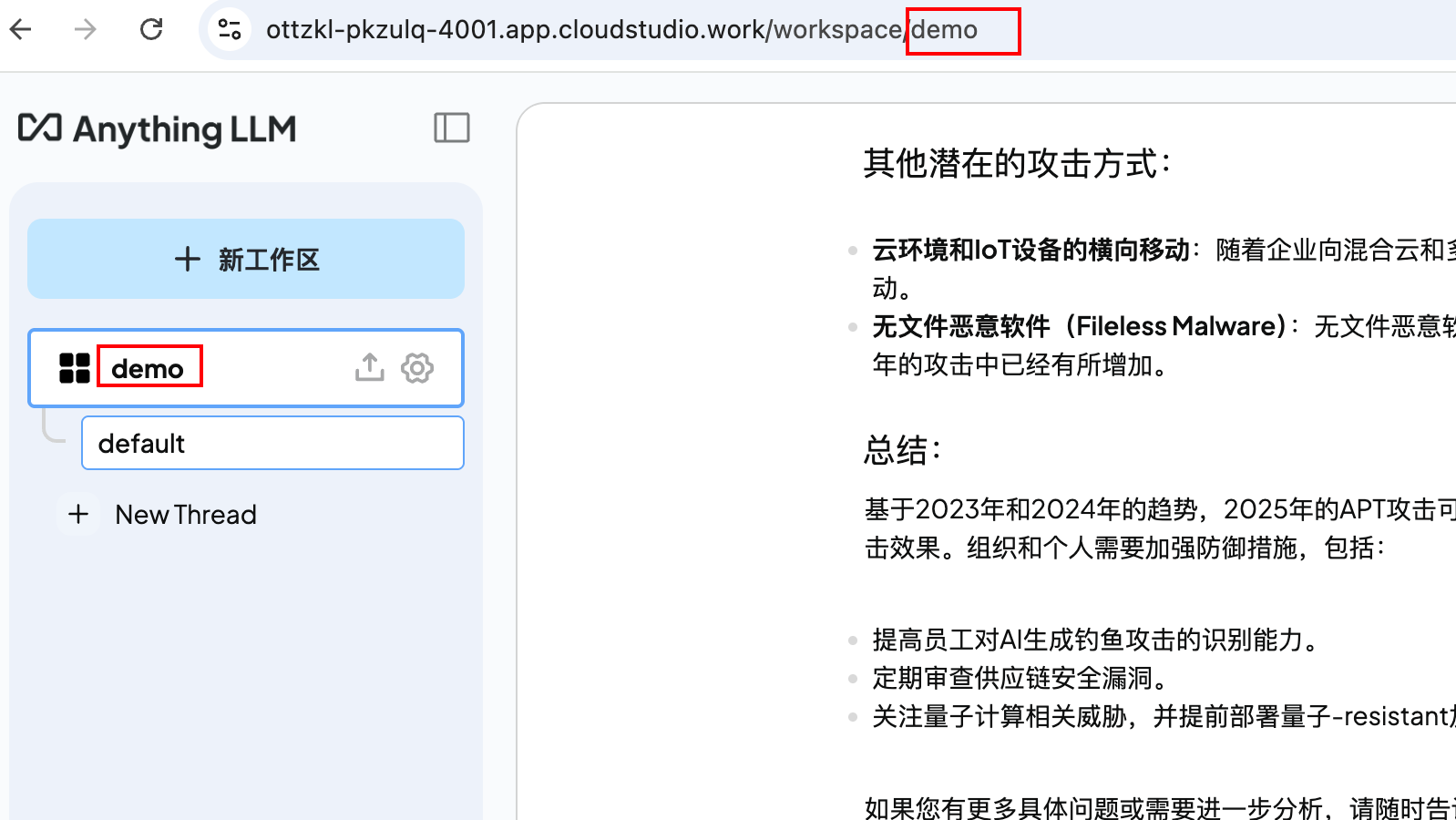
Task: Click the 定期审查供应链安全漏洞 bullet item
Action: 1020,679
